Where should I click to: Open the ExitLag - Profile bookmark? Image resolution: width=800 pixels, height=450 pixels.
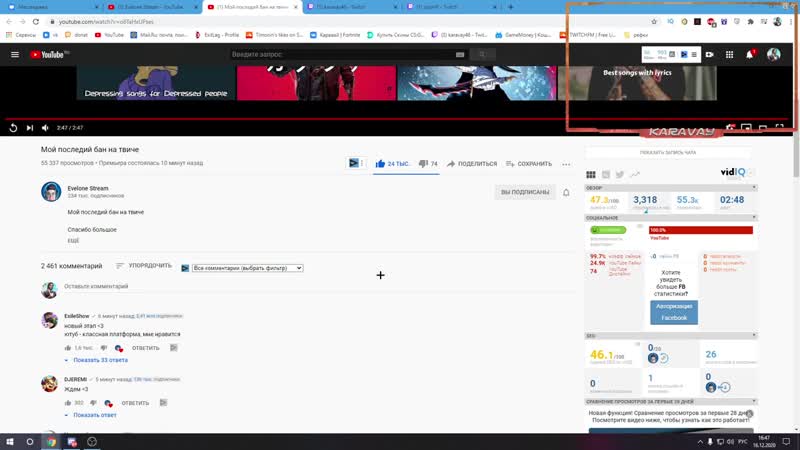pos(217,35)
